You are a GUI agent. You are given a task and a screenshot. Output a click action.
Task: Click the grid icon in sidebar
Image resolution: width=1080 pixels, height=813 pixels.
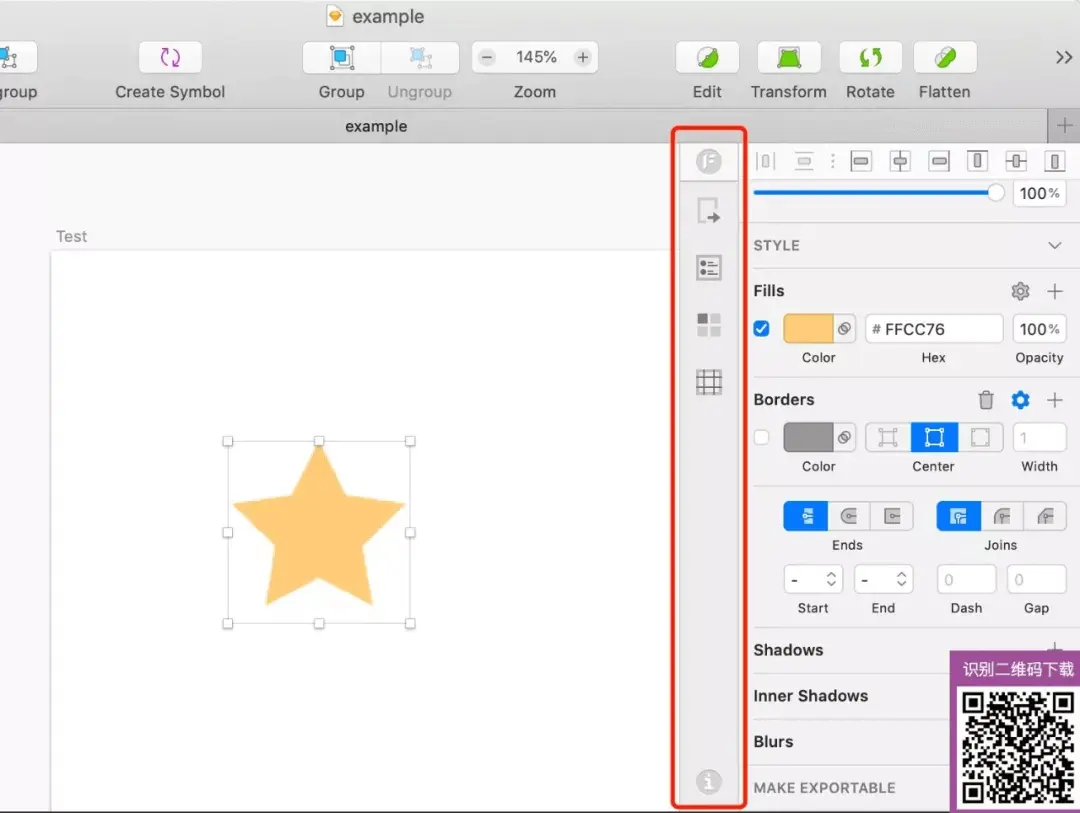(709, 382)
